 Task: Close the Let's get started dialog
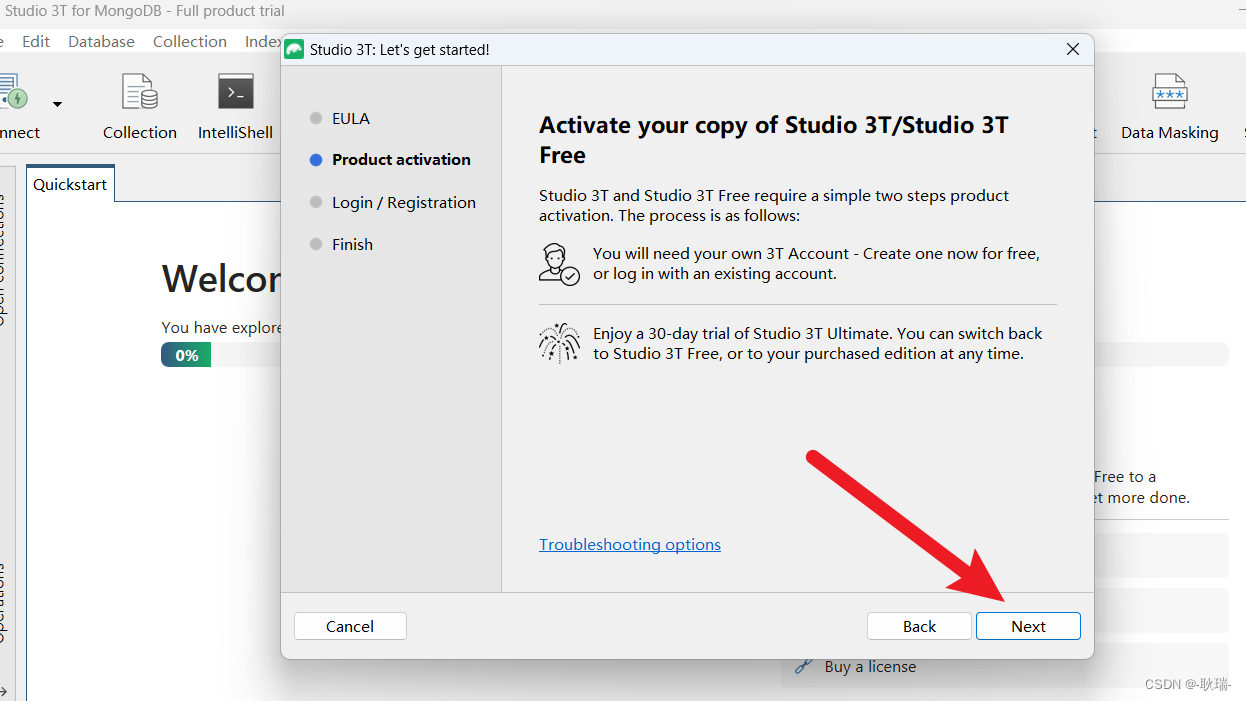click(x=1073, y=49)
